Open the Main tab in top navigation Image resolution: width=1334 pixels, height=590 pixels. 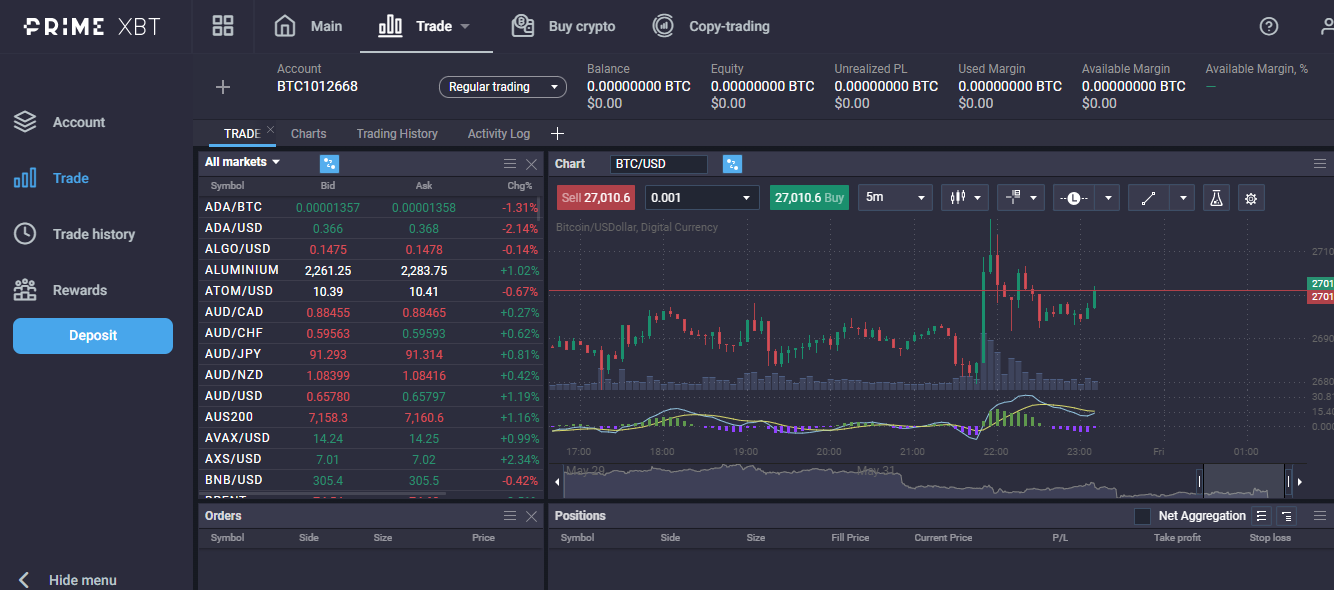(x=309, y=26)
